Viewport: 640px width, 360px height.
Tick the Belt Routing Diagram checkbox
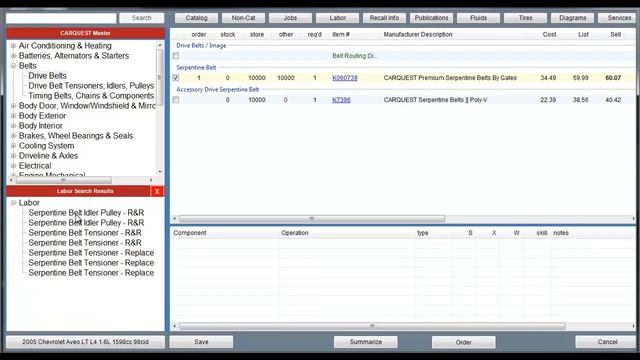pos(176,56)
